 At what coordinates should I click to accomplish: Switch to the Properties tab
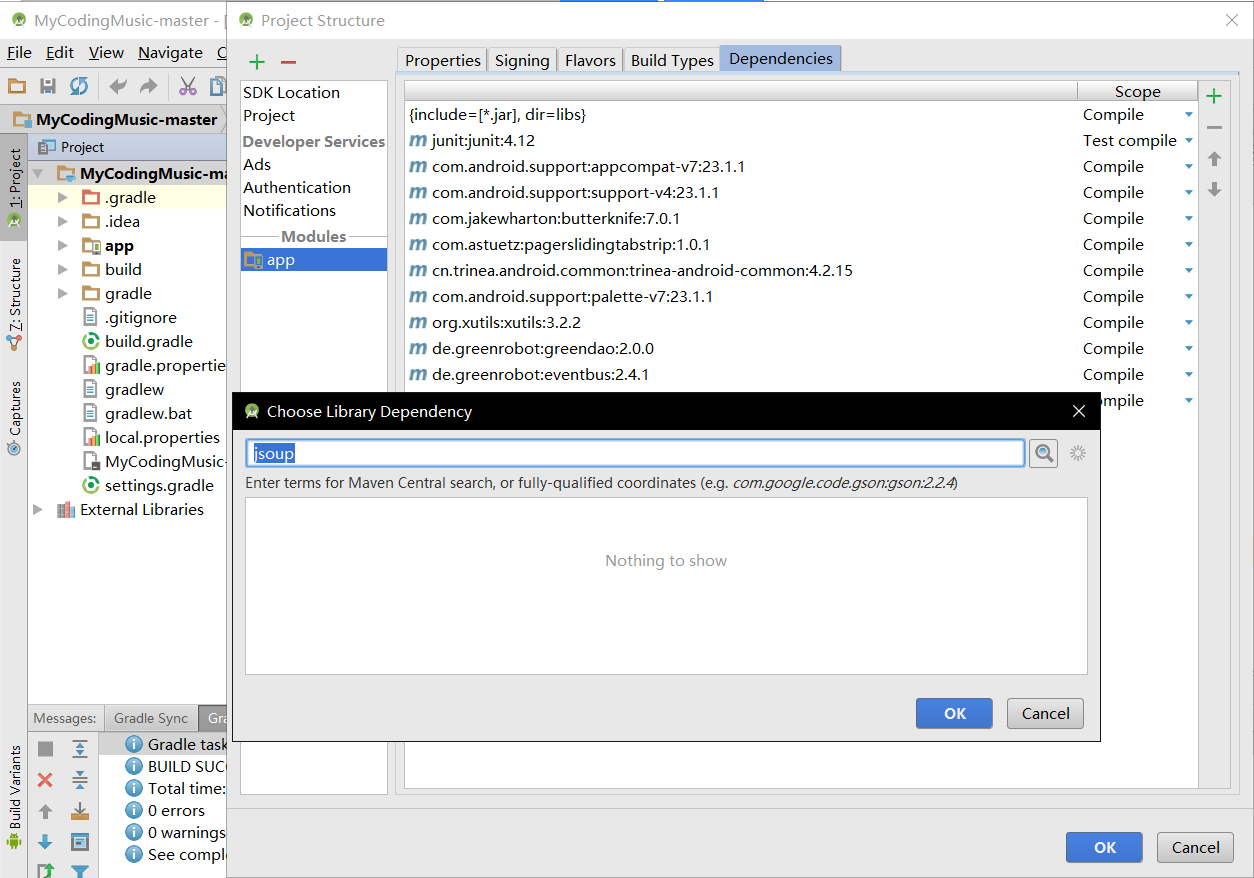pos(442,60)
